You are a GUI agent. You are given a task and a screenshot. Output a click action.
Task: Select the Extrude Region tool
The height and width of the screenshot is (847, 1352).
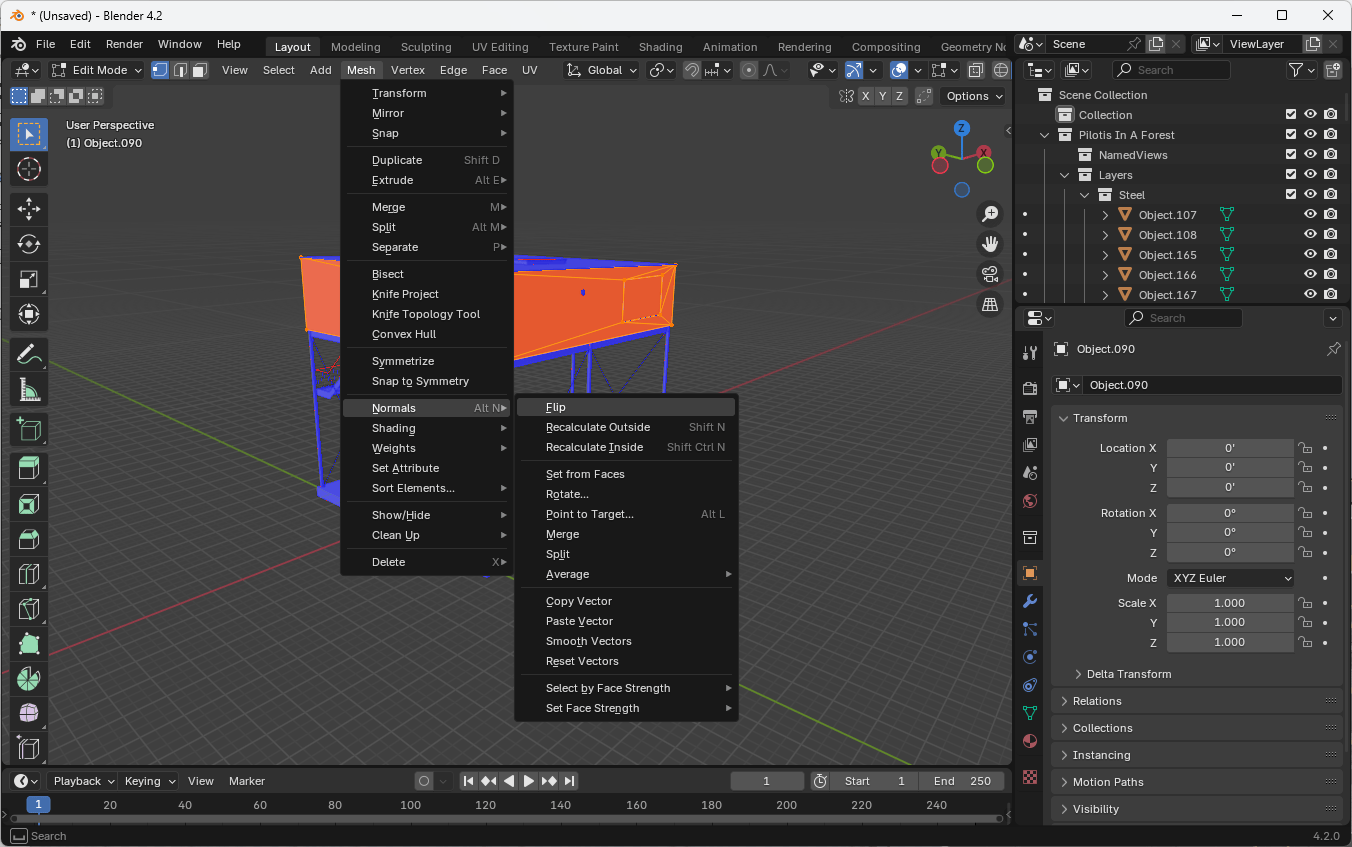tap(29, 469)
